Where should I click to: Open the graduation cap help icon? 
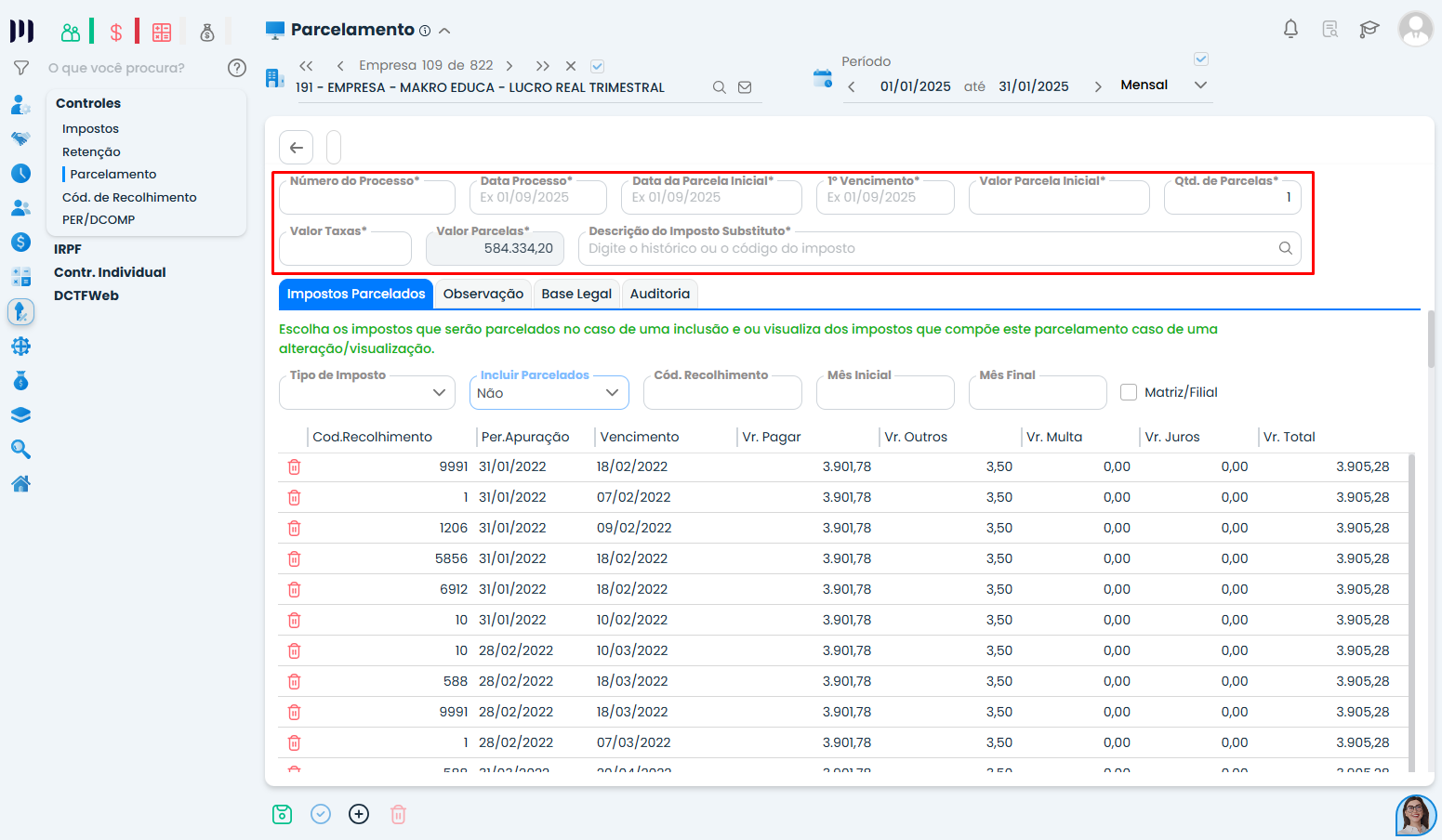(1369, 29)
